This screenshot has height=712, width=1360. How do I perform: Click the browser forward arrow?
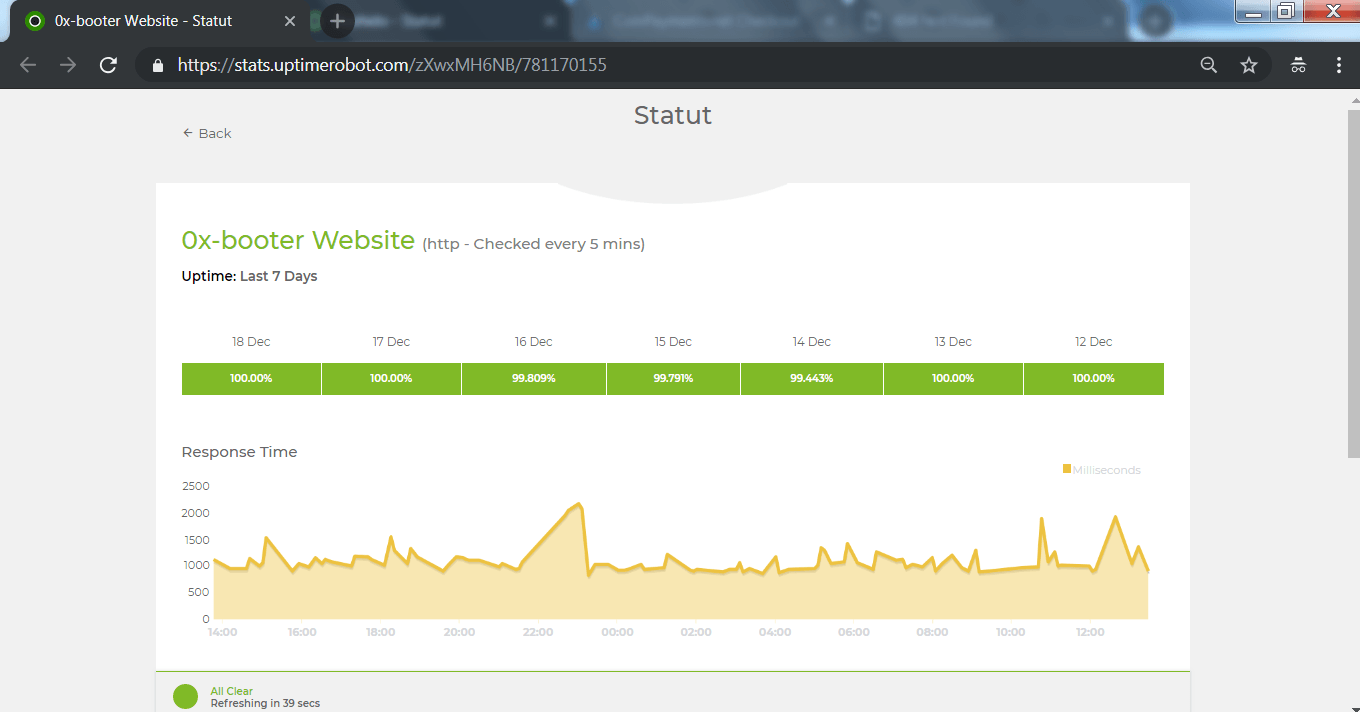[x=68, y=65]
